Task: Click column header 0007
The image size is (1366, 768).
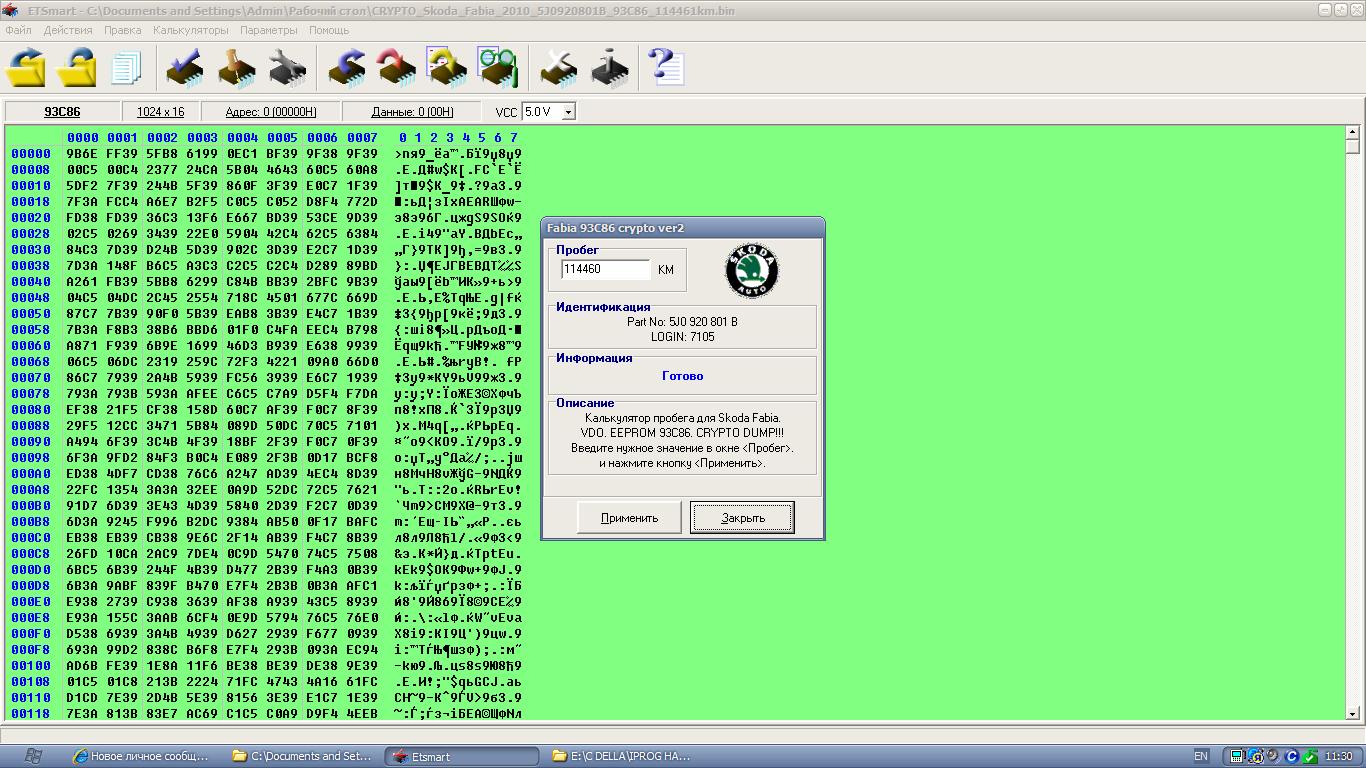Action: click(x=362, y=138)
